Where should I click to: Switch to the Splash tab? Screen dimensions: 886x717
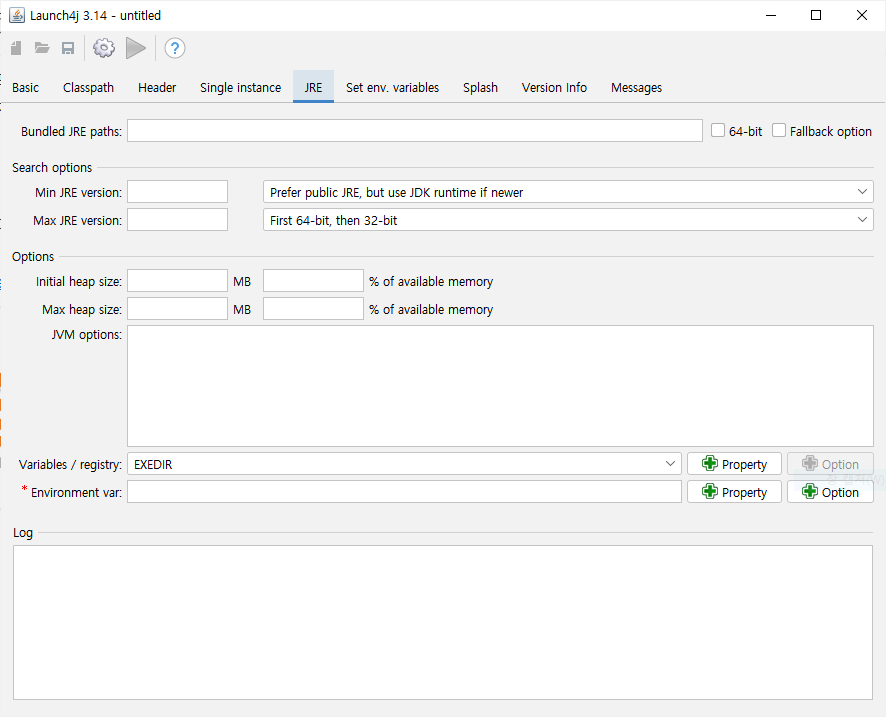click(x=480, y=88)
